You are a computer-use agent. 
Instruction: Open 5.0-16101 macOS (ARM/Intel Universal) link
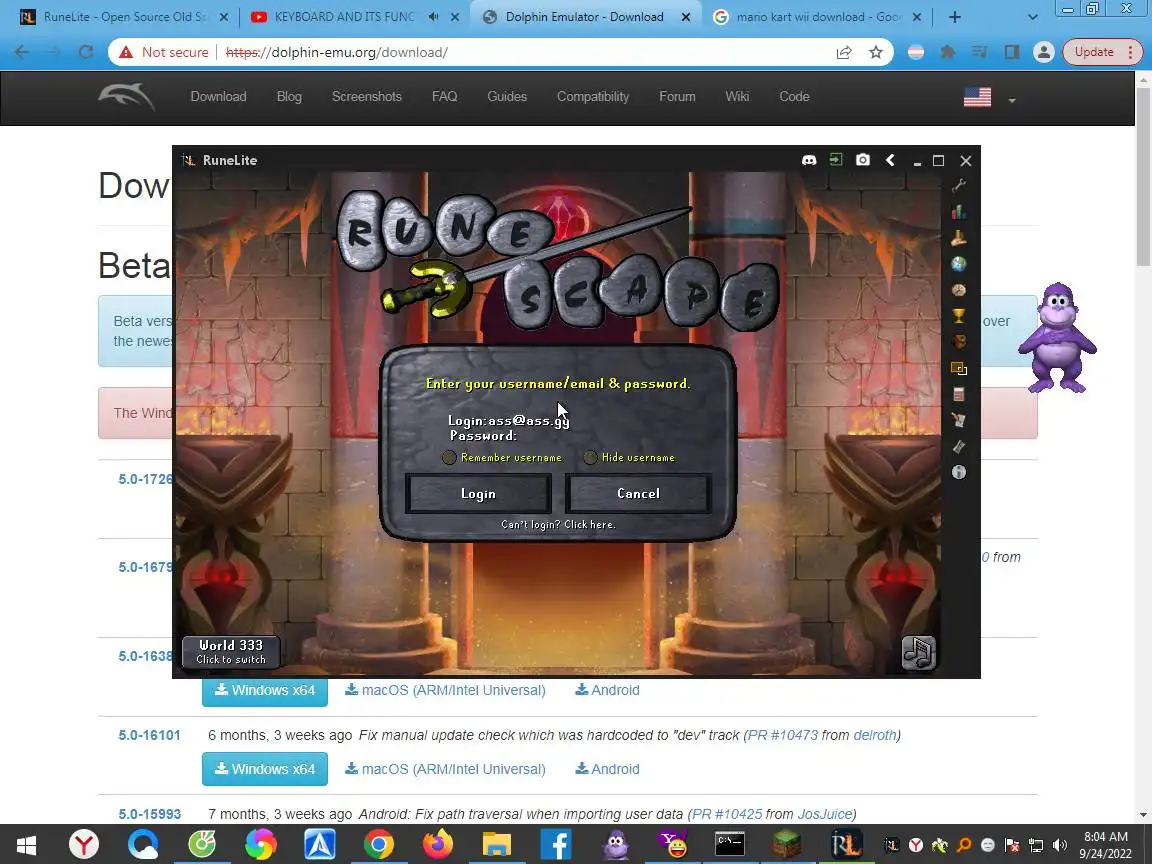[x=445, y=769]
